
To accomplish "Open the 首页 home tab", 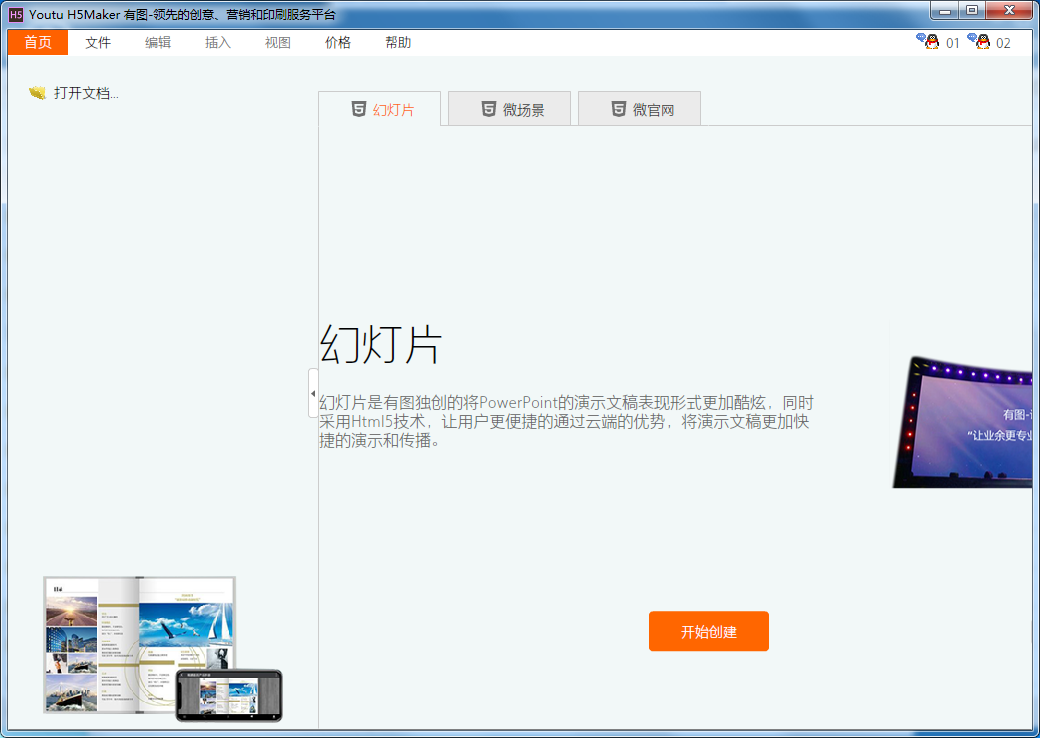I will [38, 42].
